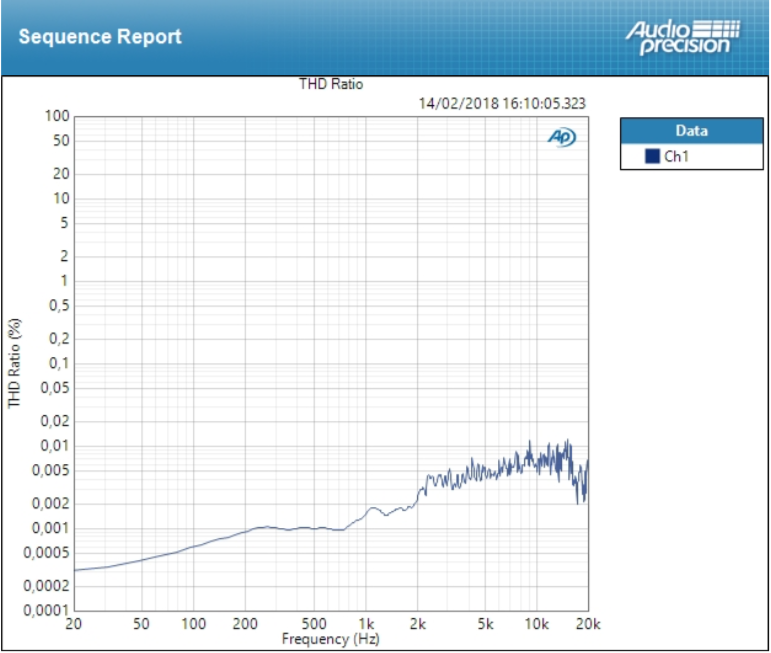
Task: Click the 2k tick on frequency axis
Action: (419, 625)
